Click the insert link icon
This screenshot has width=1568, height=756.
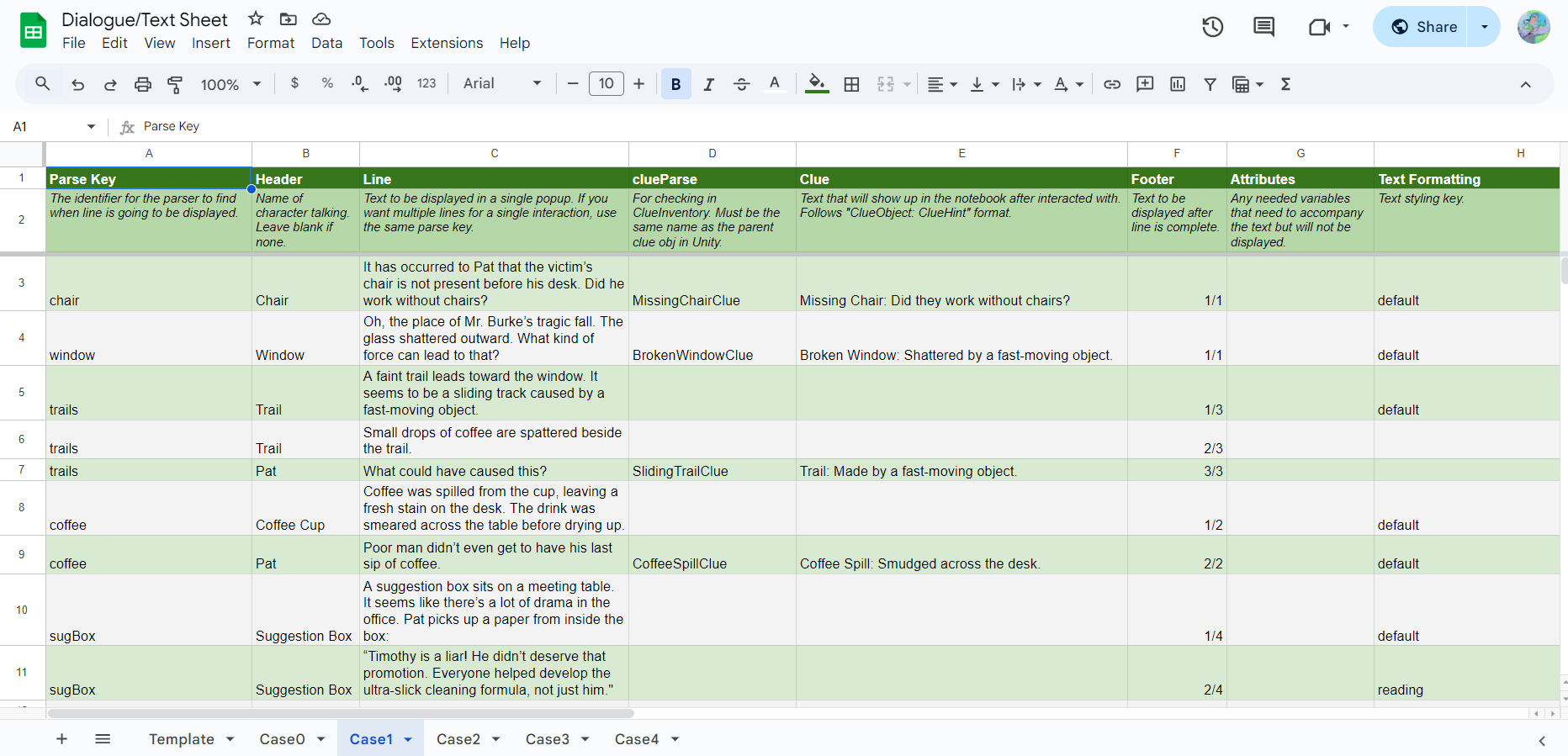(1112, 84)
